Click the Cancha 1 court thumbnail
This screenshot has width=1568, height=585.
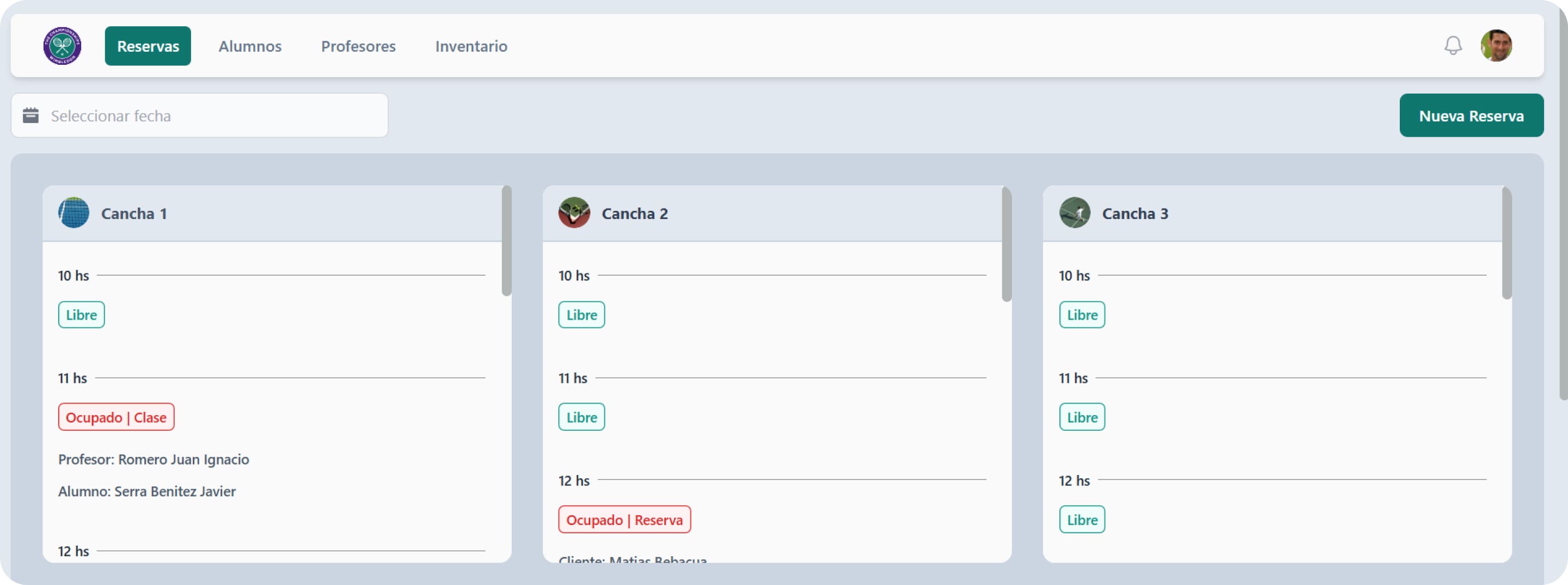coord(73,213)
